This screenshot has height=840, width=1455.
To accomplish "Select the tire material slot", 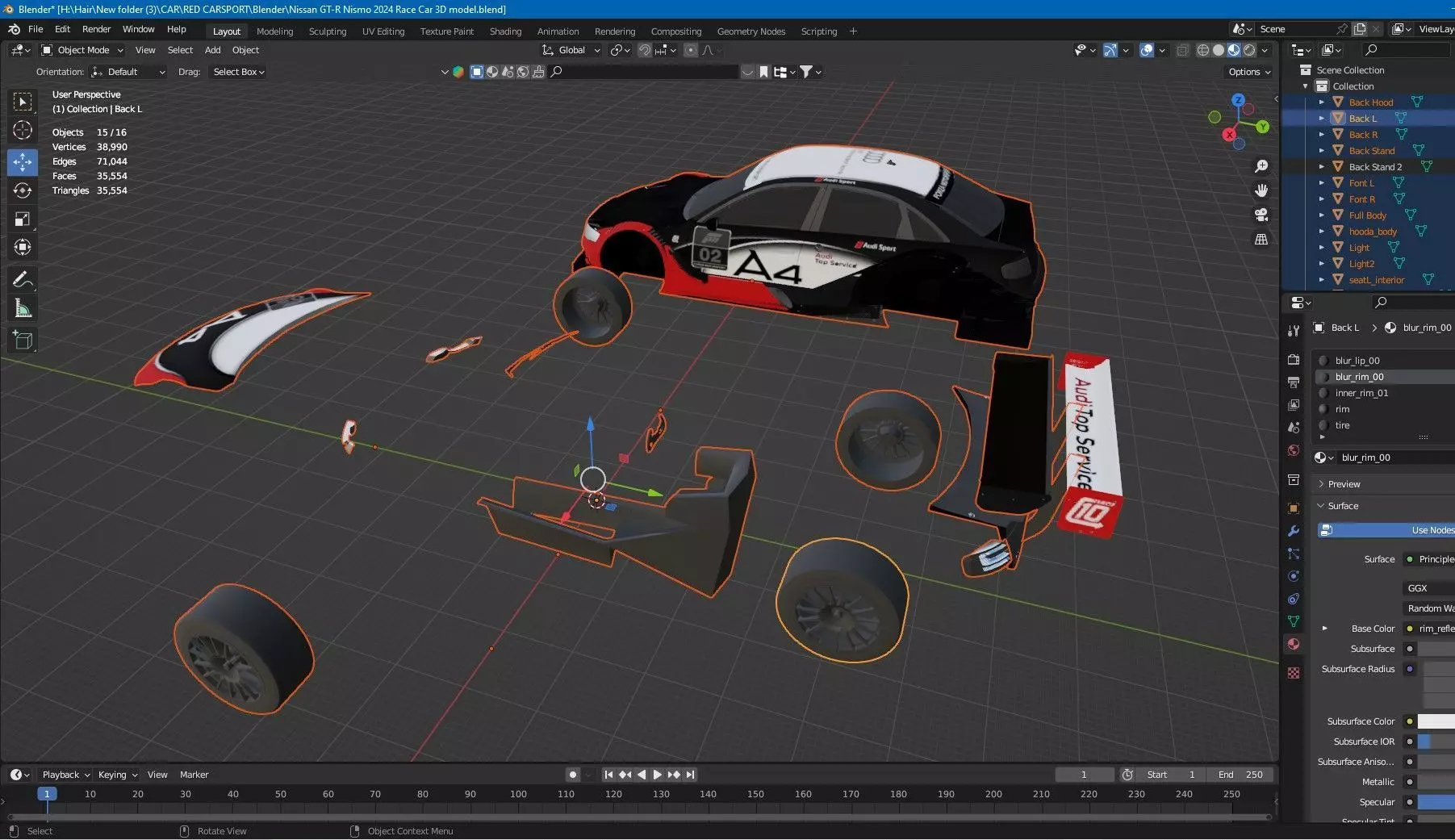I will 1385,425.
